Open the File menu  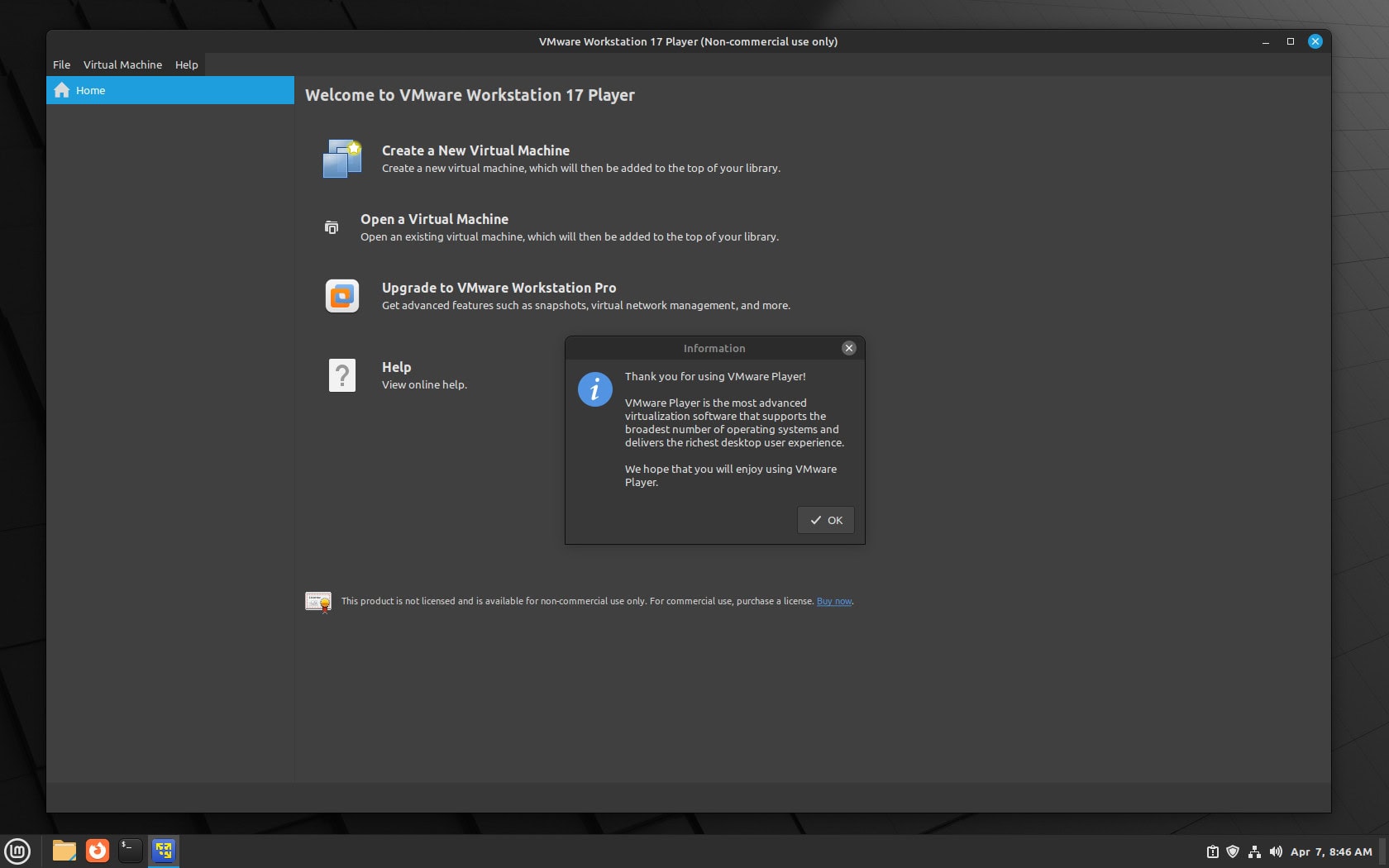click(x=61, y=64)
